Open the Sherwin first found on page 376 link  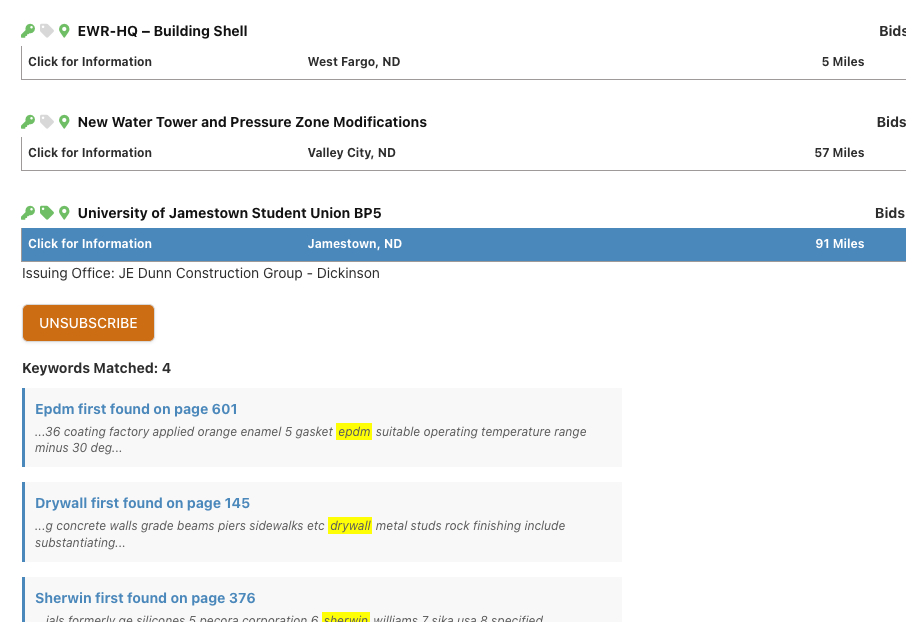coord(145,598)
